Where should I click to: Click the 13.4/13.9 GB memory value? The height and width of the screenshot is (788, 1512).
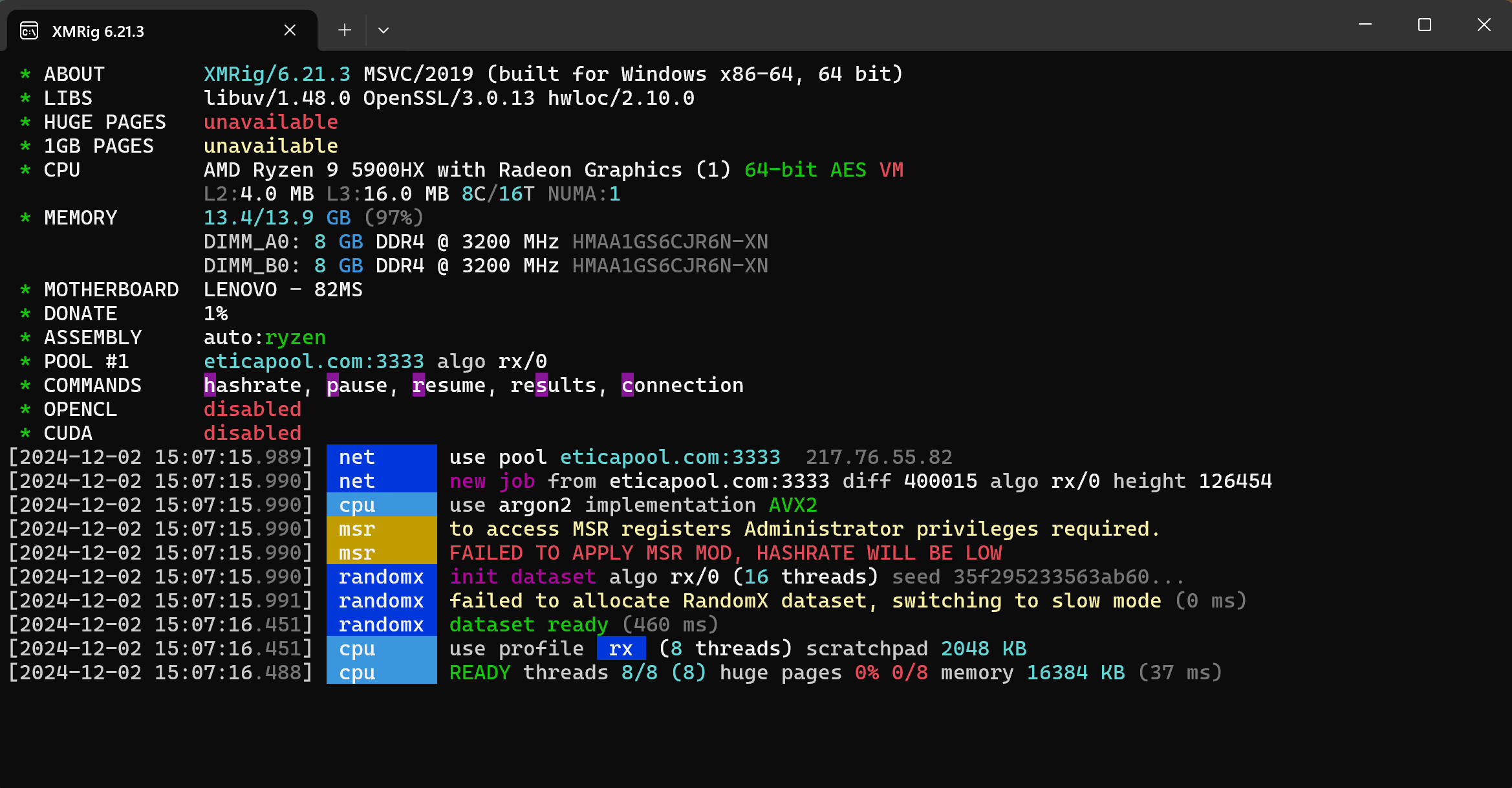[277, 218]
